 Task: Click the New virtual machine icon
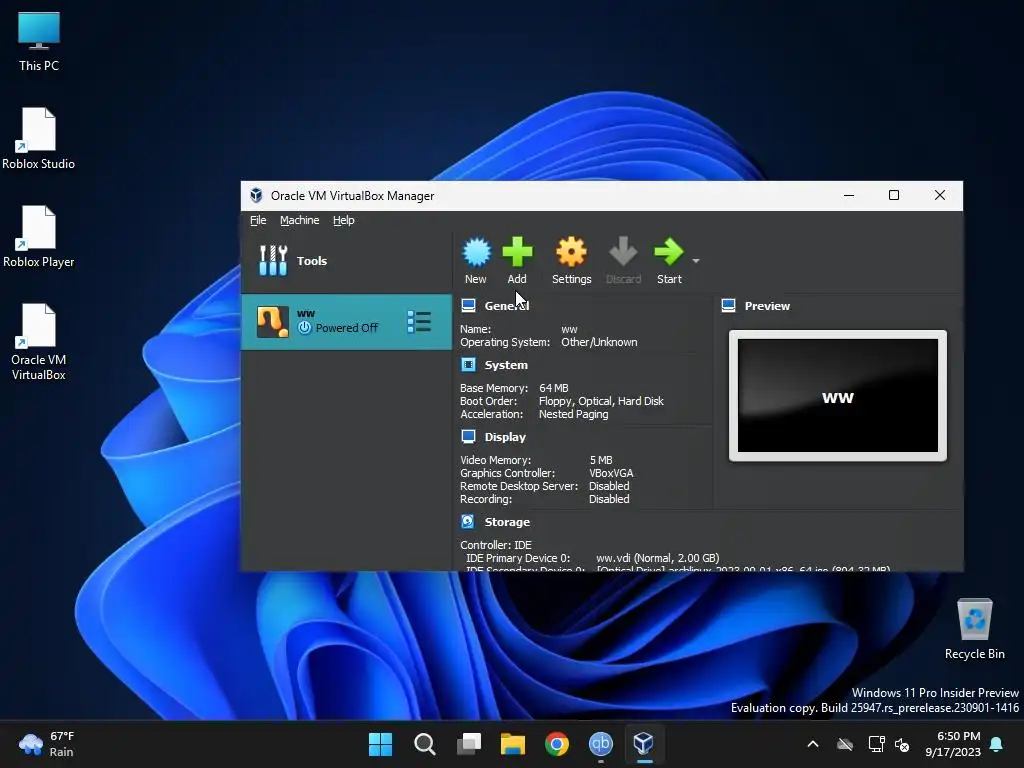476,253
